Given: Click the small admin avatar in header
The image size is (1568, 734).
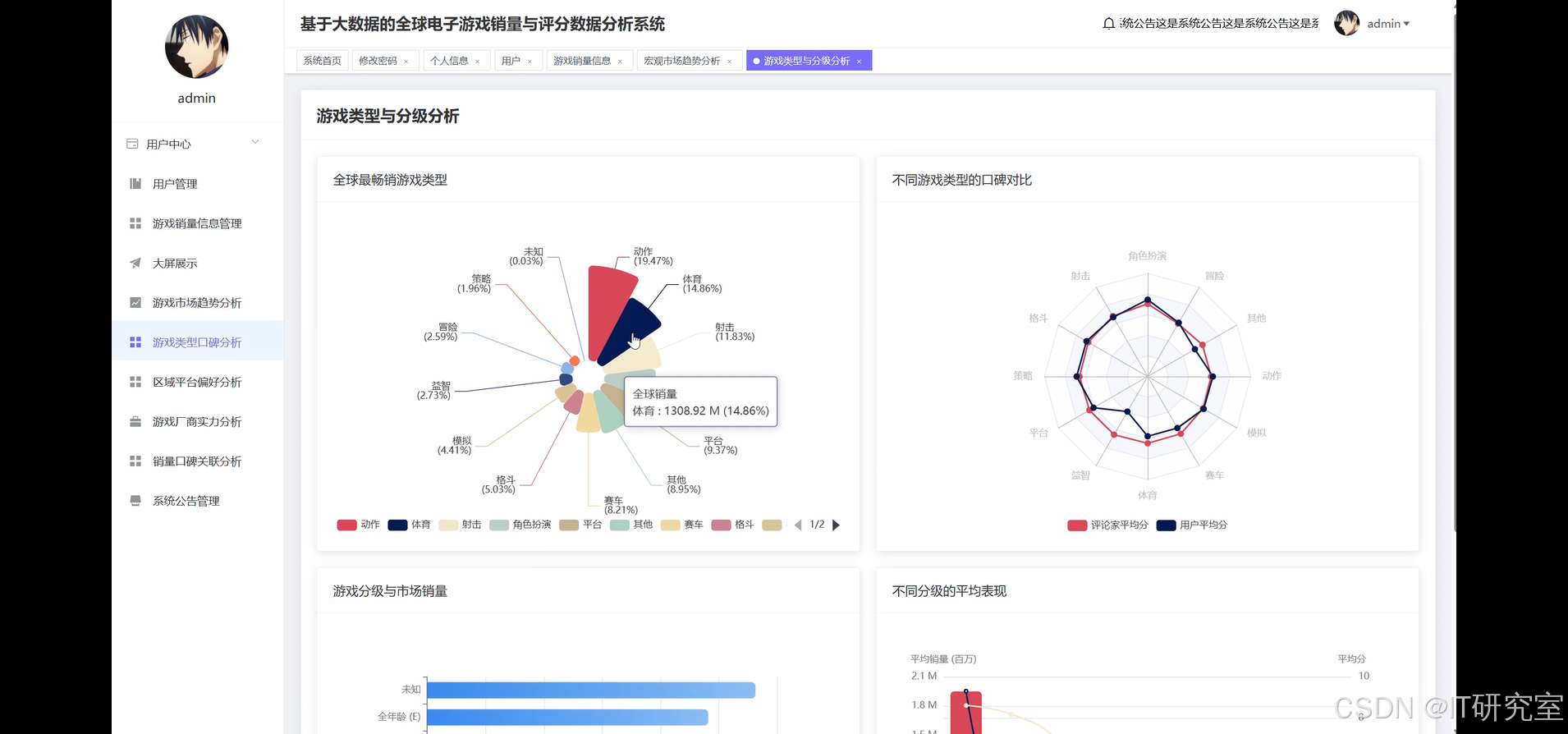Looking at the screenshot, I should [1347, 23].
